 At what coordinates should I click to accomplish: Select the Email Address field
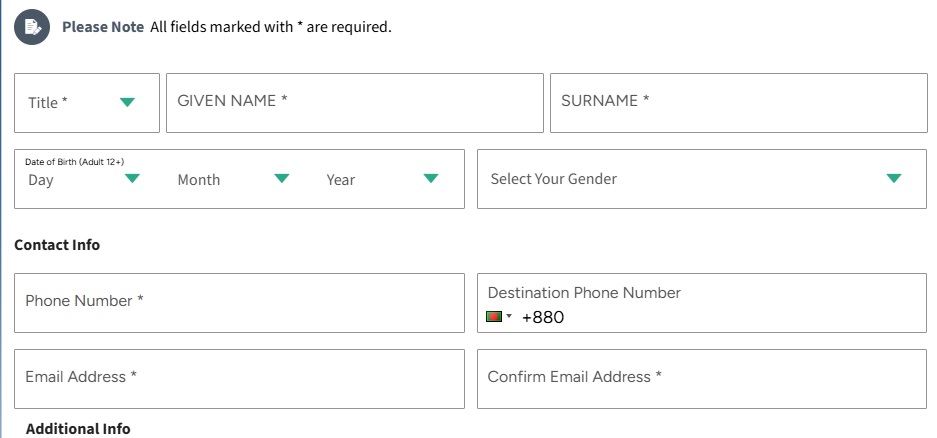pos(239,379)
